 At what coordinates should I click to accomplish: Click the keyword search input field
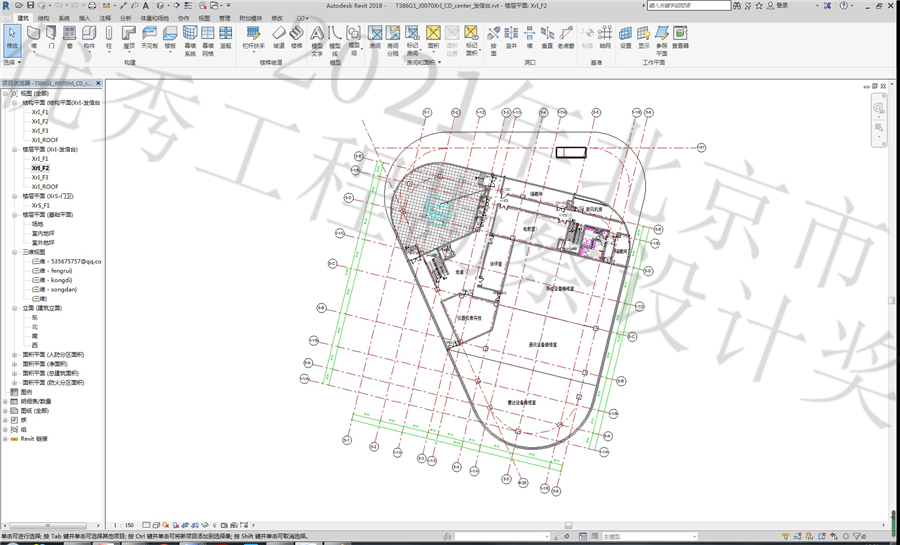(689, 5)
